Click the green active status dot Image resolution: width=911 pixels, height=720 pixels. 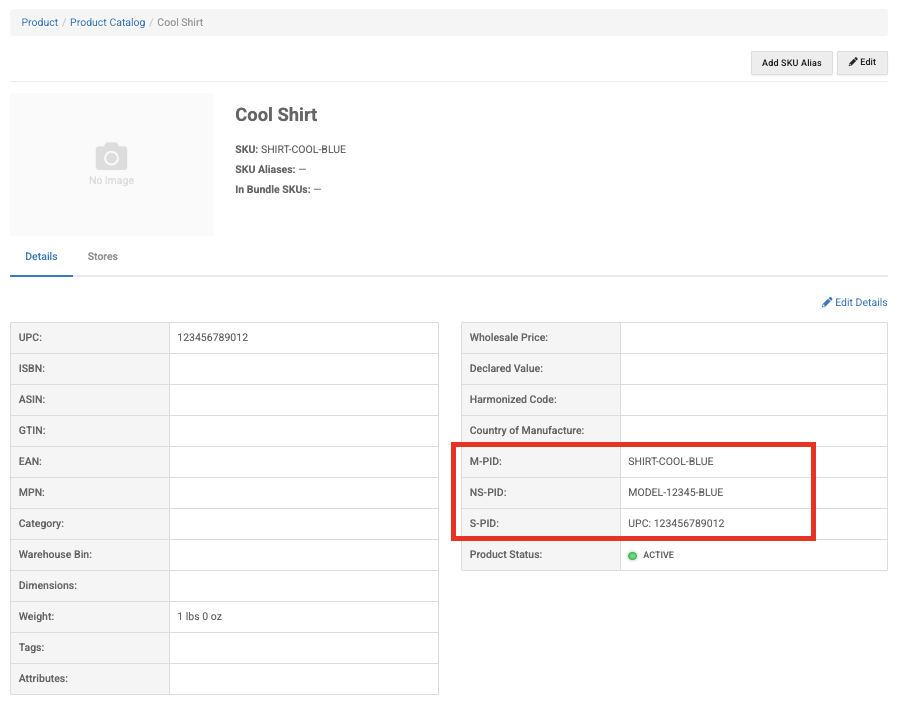[633, 556]
